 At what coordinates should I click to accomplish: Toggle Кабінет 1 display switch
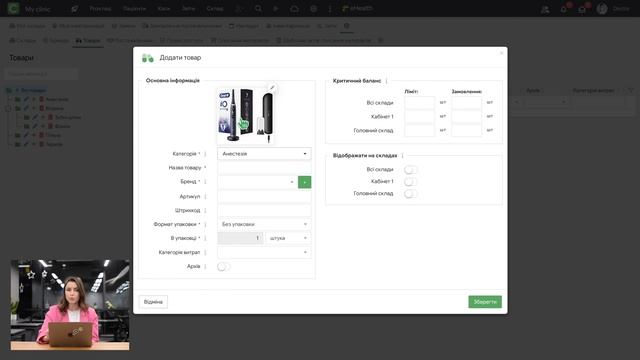click(x=410, y=182)
